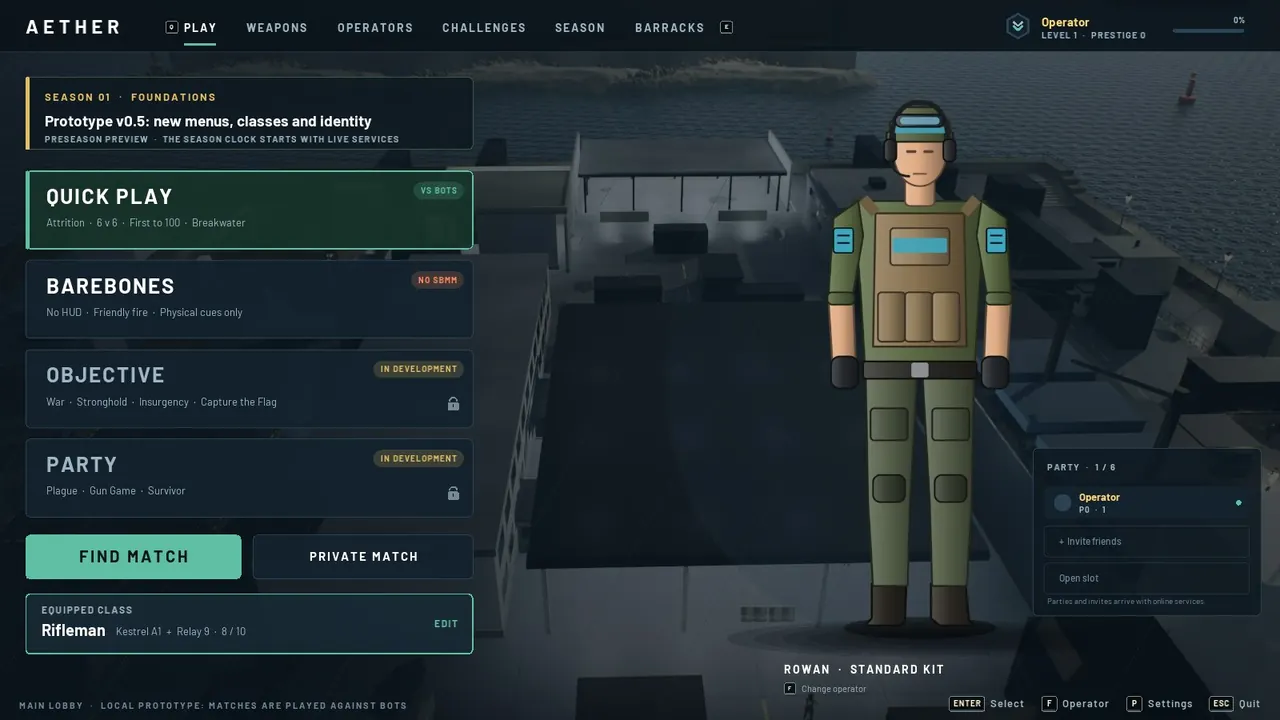Click the 0% progress value
Screen dimensions: 1280x720
1239,20
